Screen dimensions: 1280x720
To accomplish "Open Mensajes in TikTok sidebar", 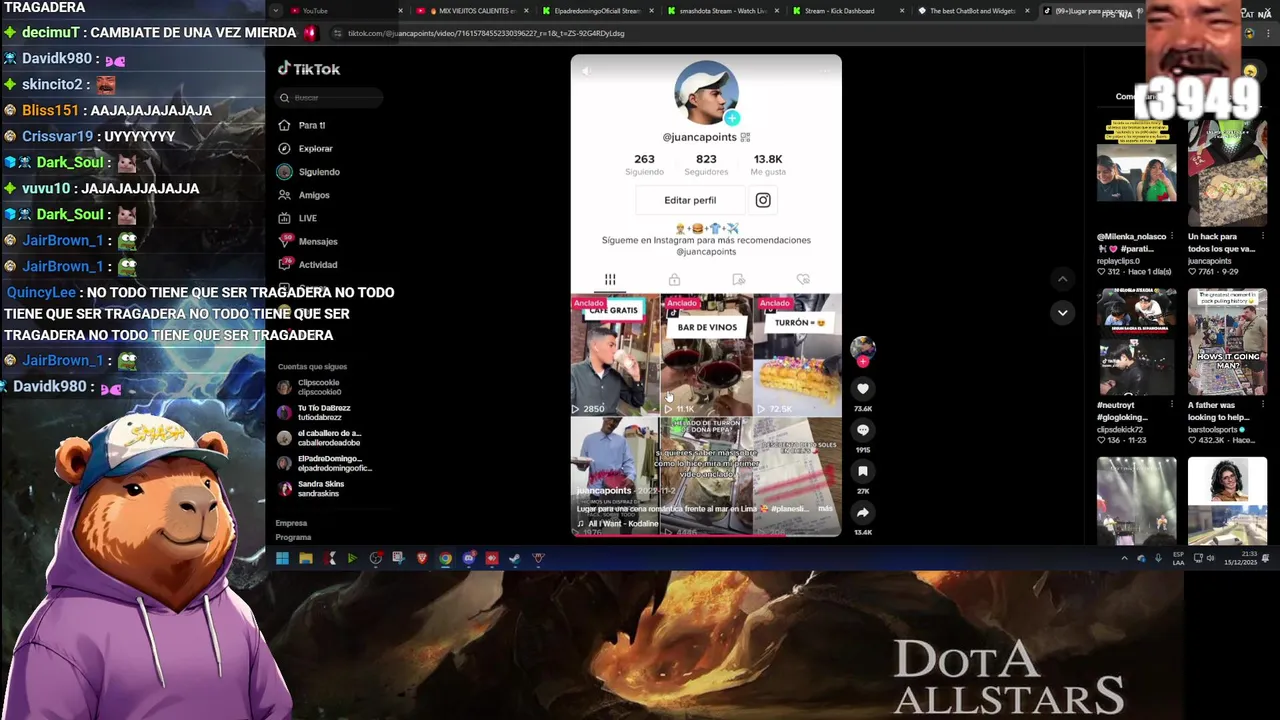I will click(x=308, y=241).
